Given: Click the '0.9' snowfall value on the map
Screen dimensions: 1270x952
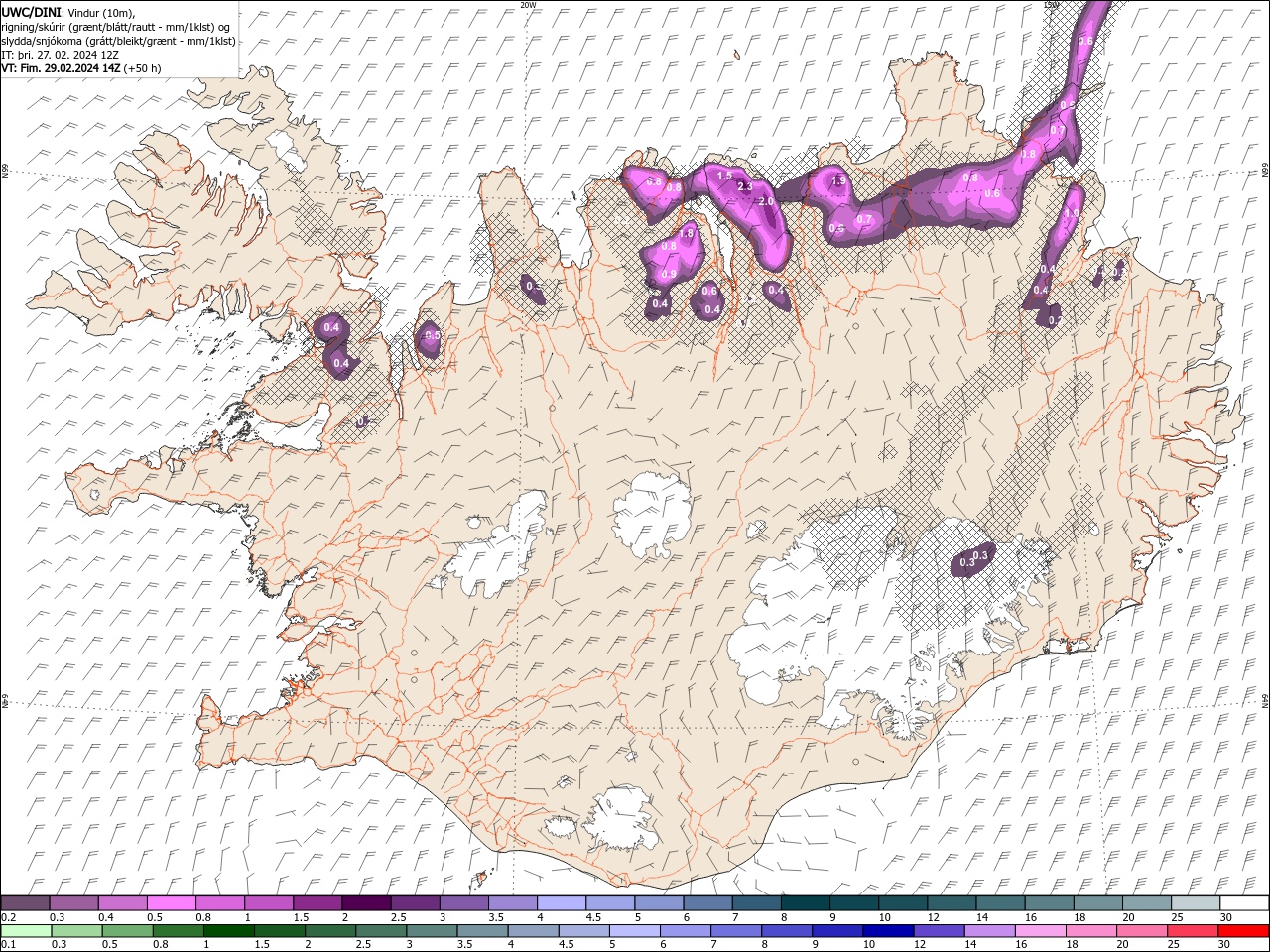Looking at the screenshot, I should click(669, 275).
